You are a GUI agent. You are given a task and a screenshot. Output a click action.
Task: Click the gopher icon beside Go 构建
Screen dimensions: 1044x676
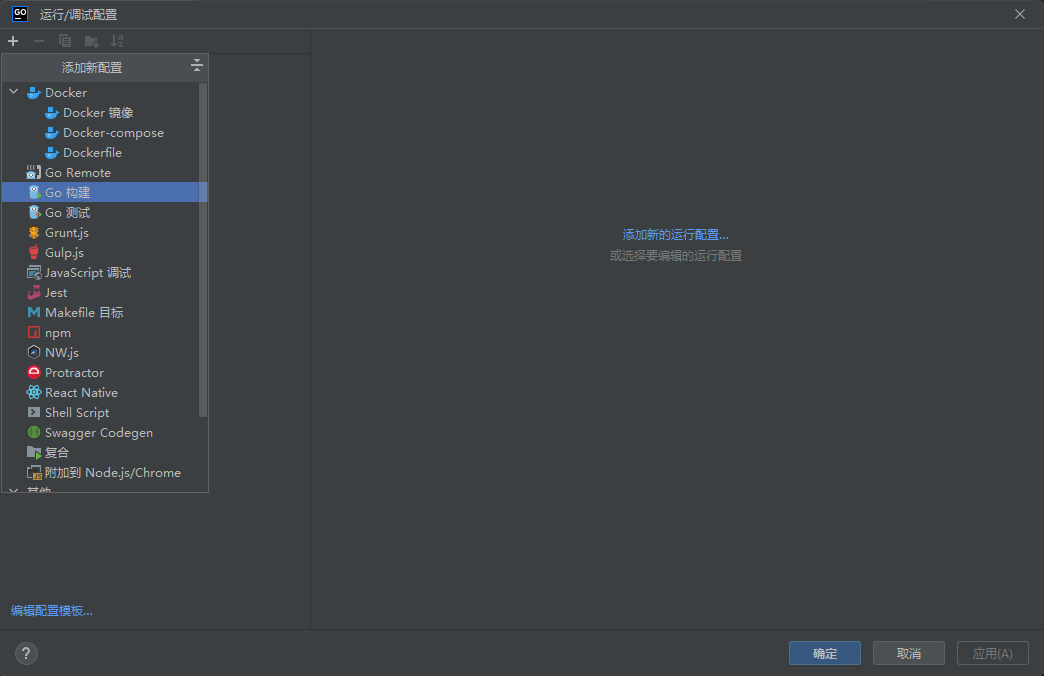[x=34, y=192]
